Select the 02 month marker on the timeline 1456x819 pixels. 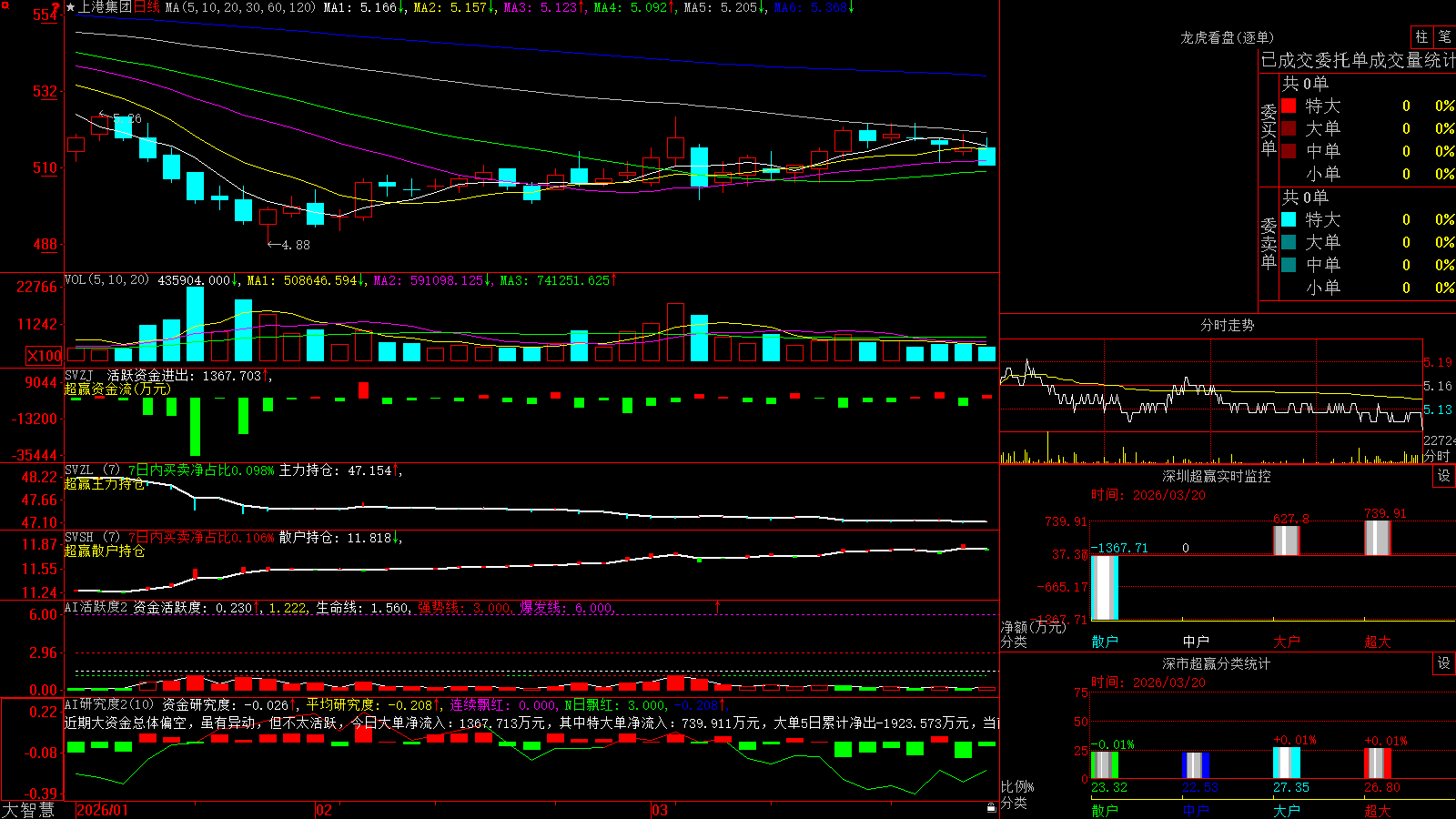pos(324,810)
